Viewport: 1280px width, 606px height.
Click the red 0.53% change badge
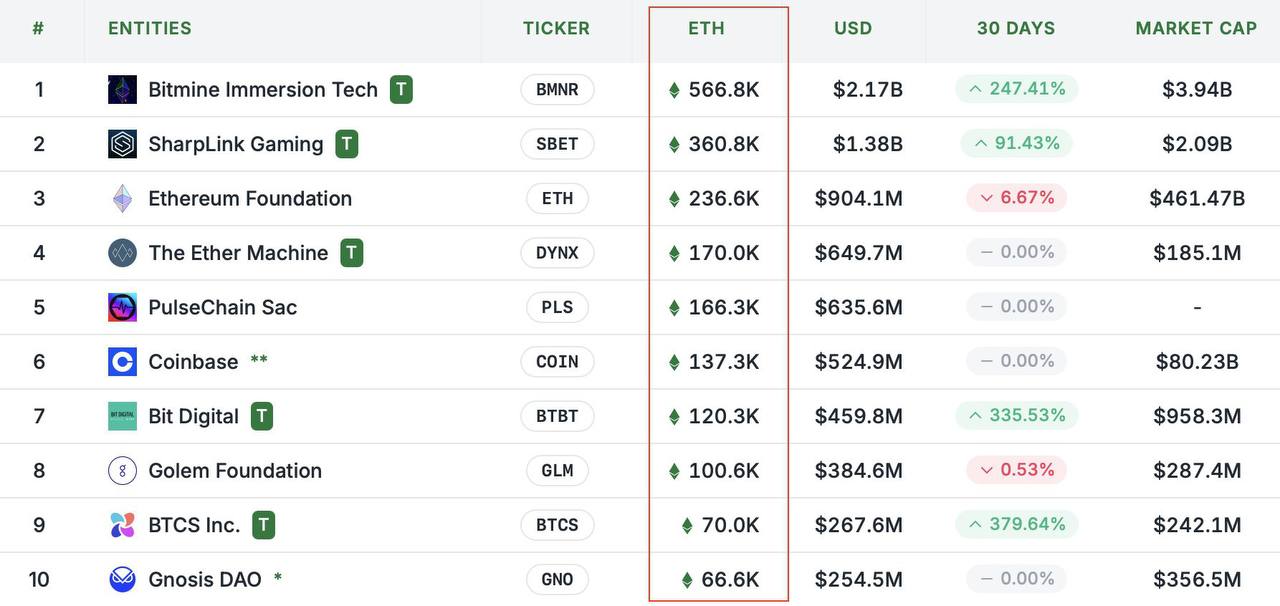pos(1016,470)
